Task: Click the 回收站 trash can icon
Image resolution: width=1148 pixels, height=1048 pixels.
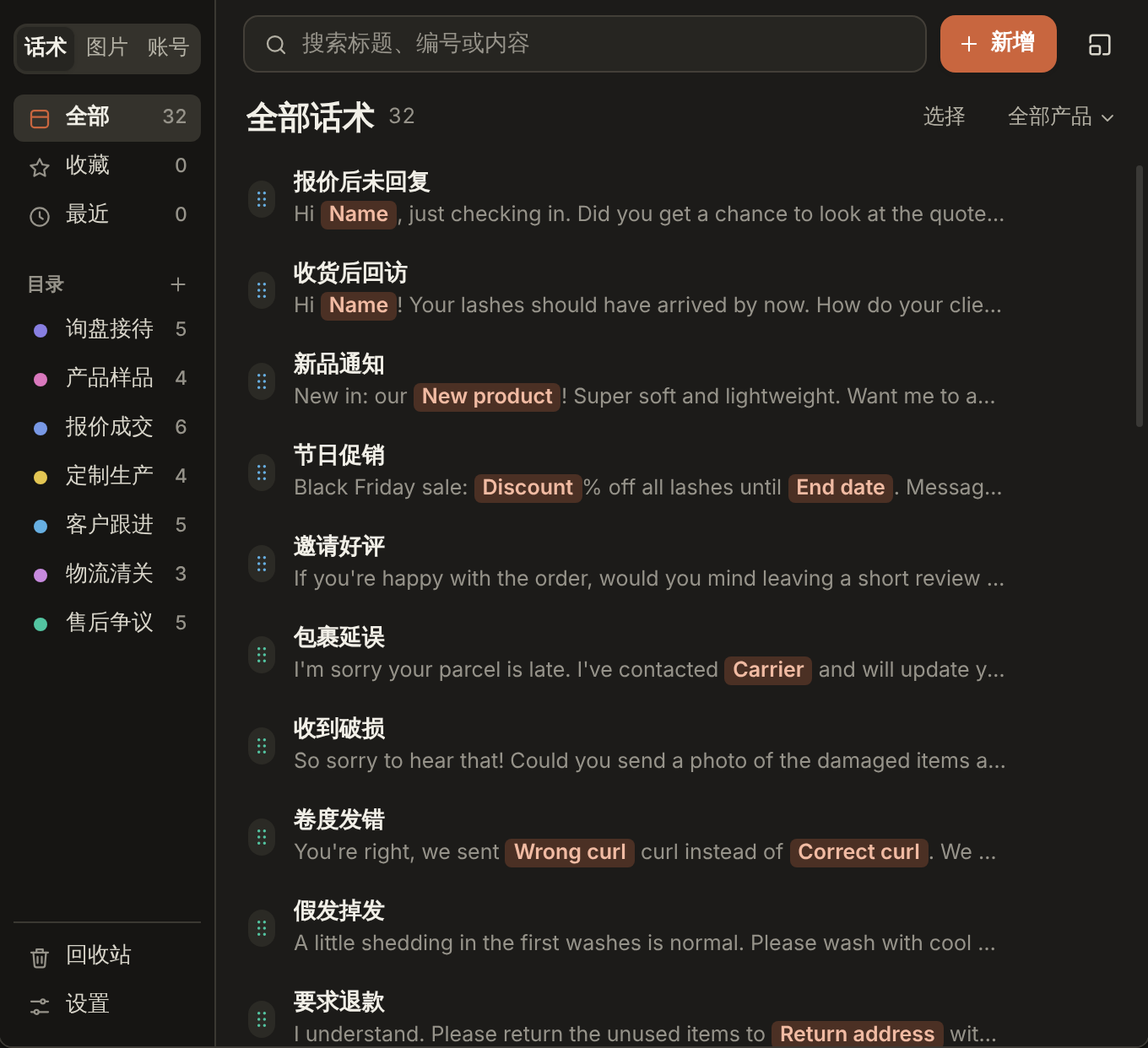Action: pyautogui.click(x=40, y=957)
